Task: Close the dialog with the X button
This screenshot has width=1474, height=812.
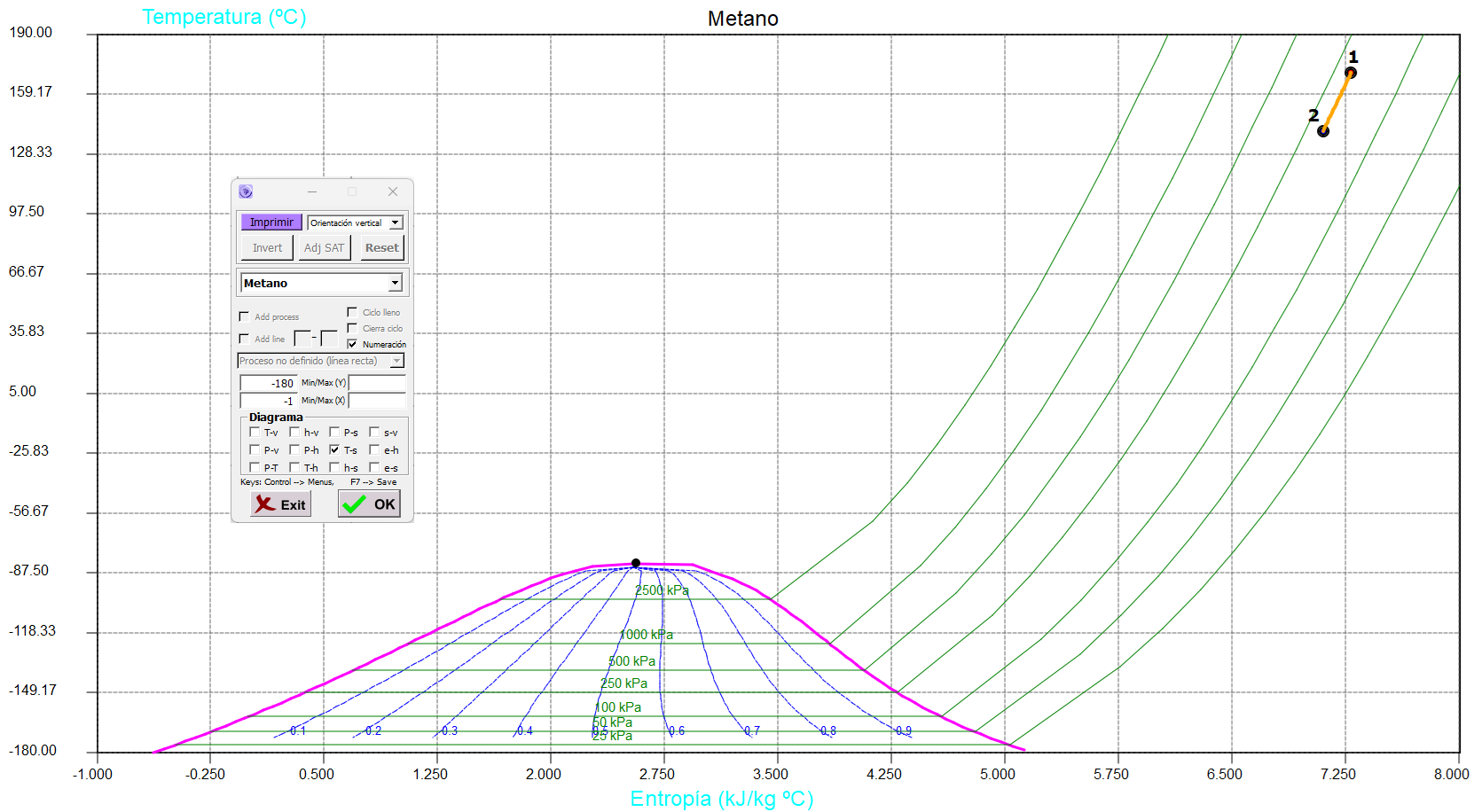Action: pos(393,191)
